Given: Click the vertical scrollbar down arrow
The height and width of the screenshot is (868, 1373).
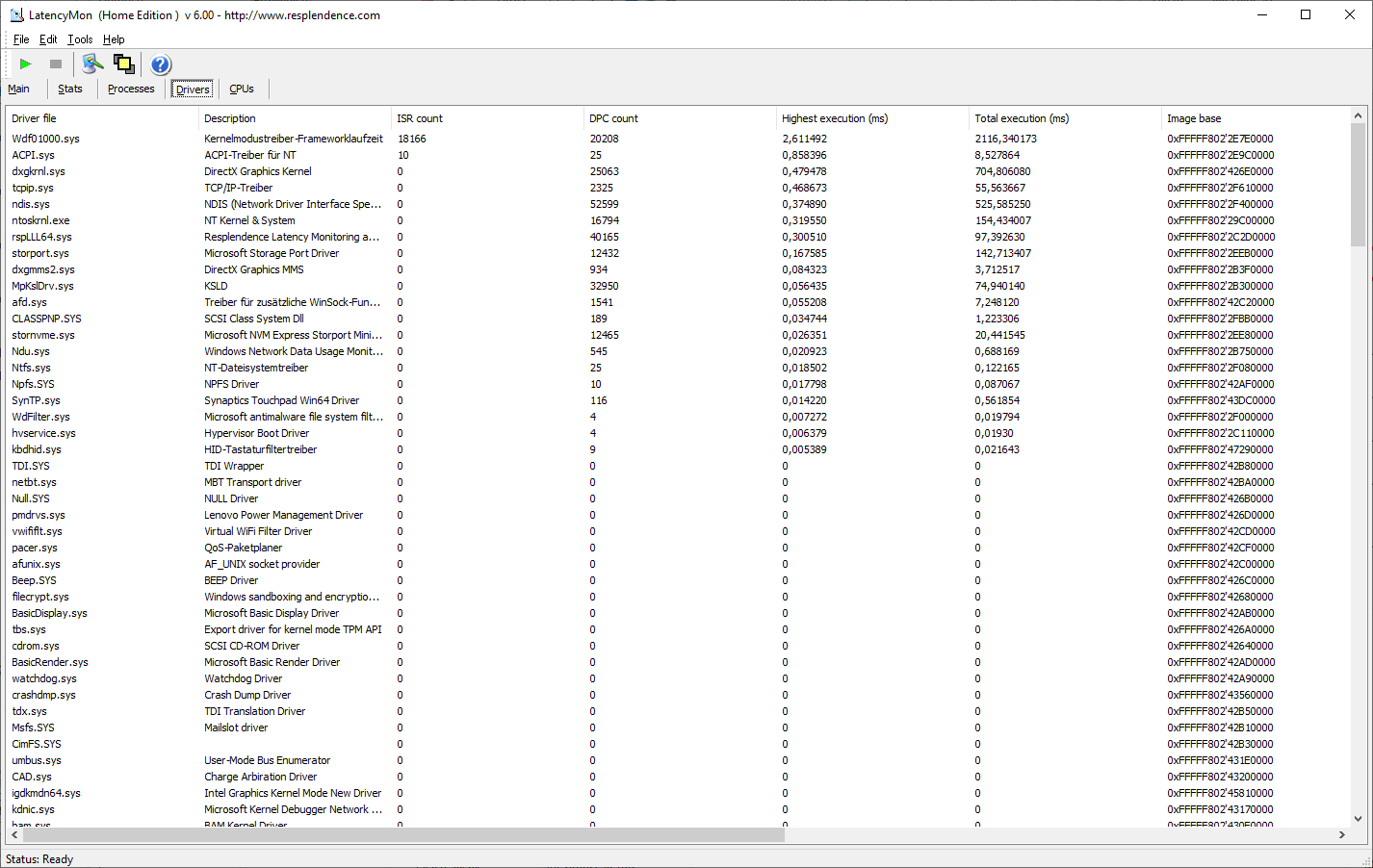Looking at the screenshot, I should pos(1358,819).
